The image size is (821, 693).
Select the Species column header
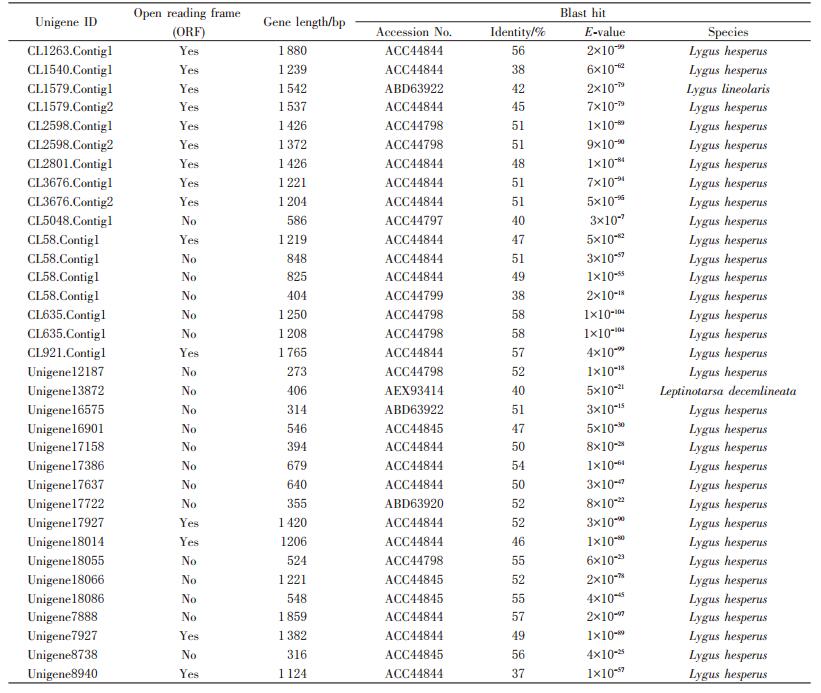click(727, 32)
